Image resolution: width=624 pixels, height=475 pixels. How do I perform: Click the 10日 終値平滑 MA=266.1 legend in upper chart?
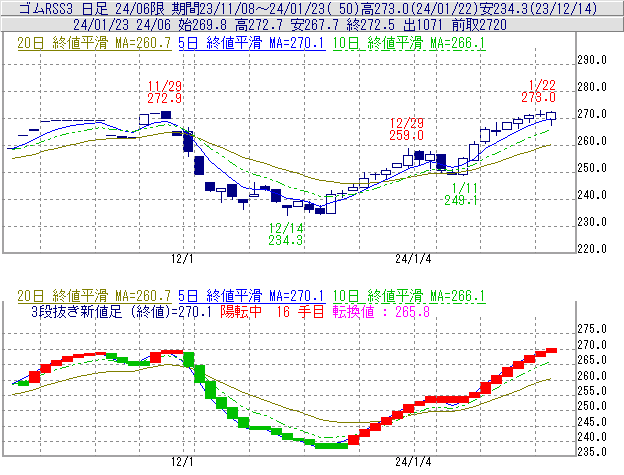[x=409, y=43]
